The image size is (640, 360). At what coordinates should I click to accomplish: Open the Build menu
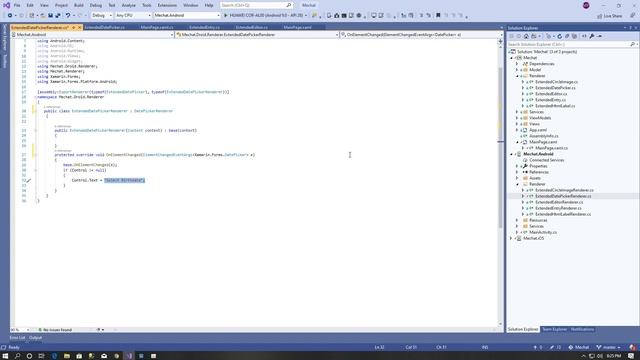(78, 5)
